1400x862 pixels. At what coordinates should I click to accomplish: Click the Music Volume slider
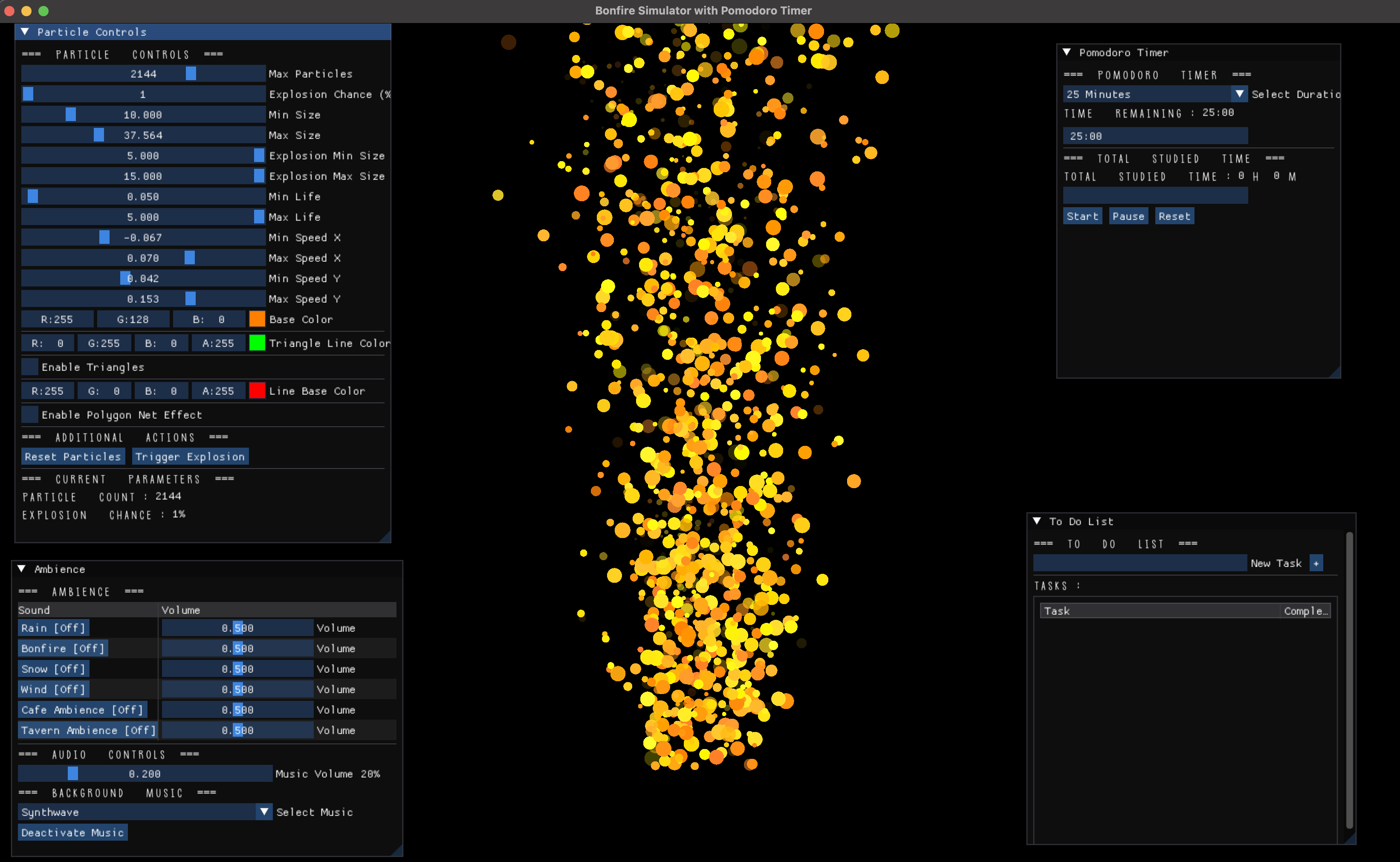[145, 774]
